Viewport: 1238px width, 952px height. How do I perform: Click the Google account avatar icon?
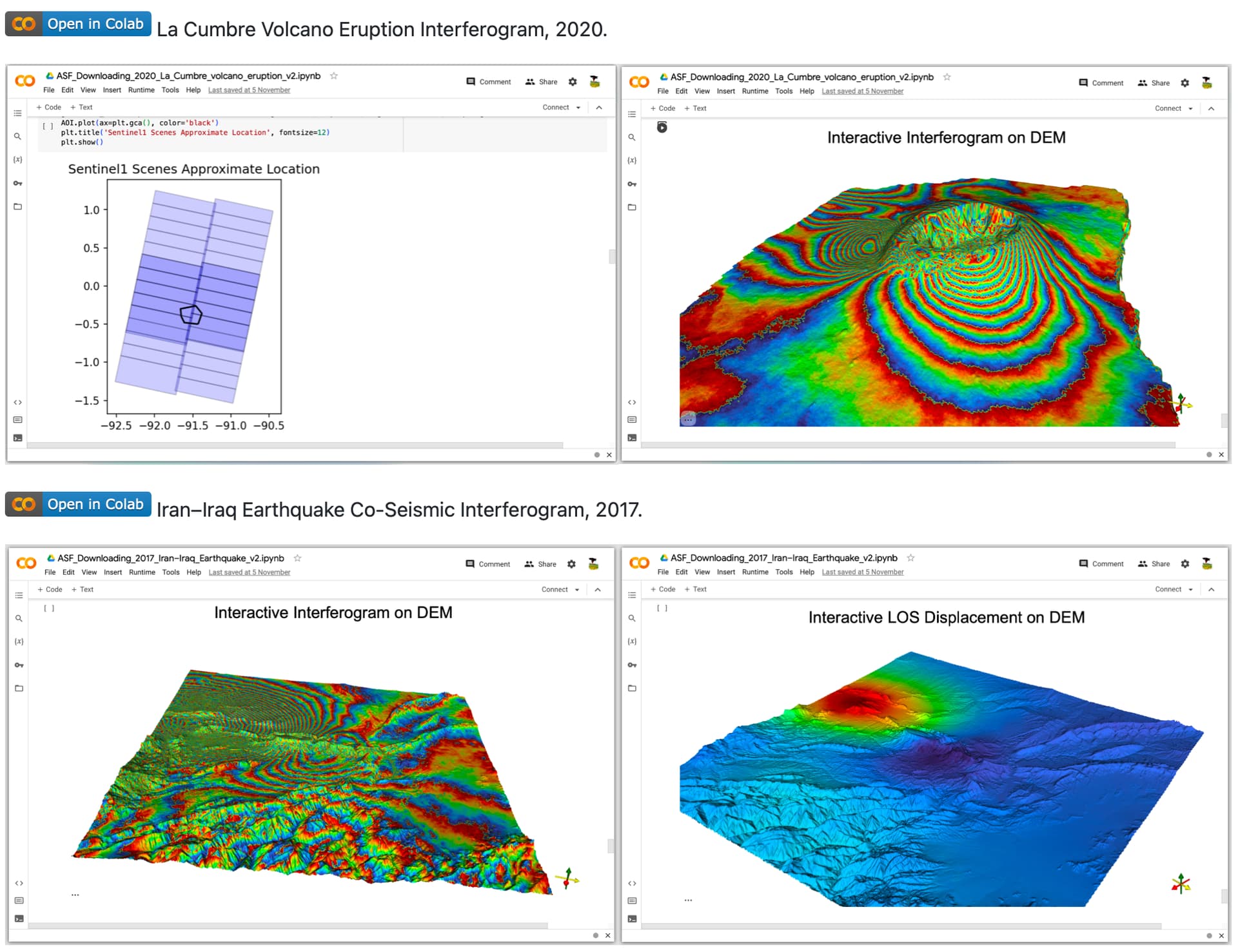pos(593,81)
